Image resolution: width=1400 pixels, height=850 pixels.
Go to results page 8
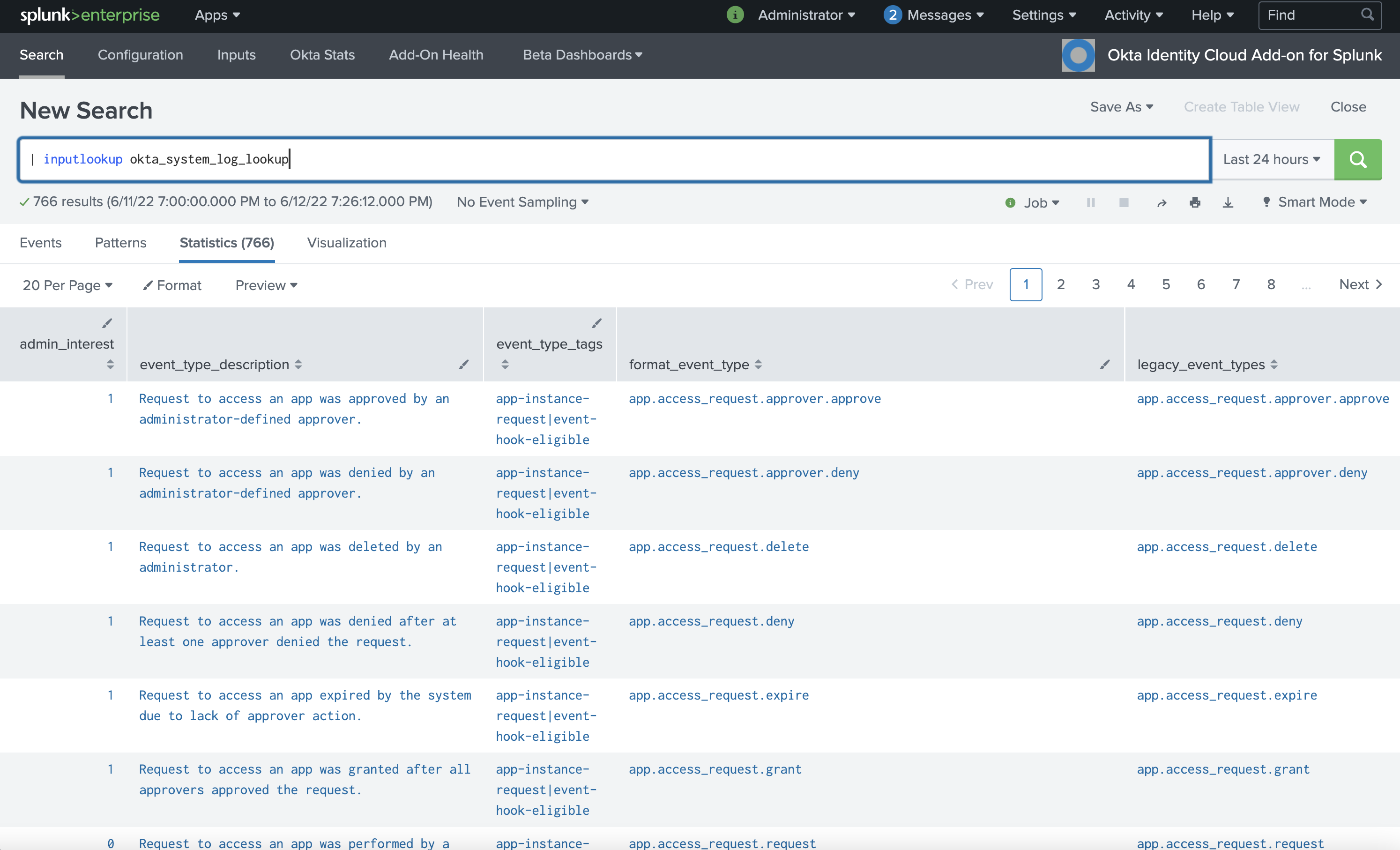pos(1271,284)
